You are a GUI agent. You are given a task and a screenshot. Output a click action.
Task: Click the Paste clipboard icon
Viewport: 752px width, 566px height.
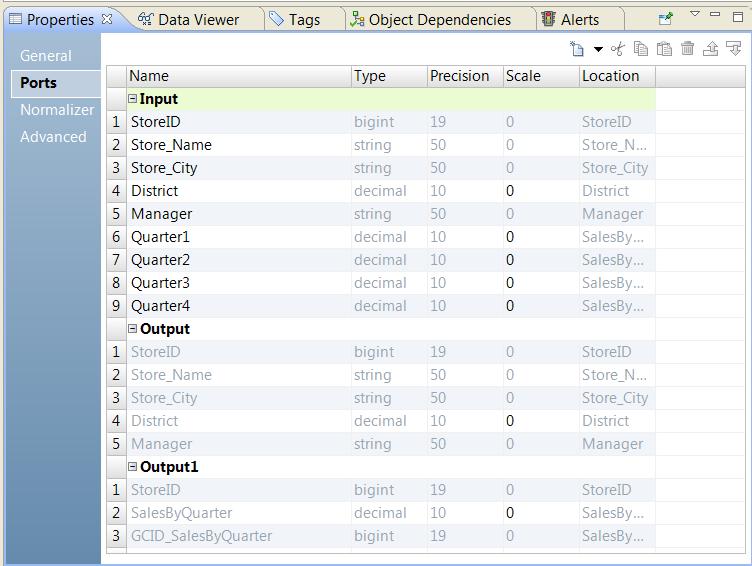tap(664, 48)
